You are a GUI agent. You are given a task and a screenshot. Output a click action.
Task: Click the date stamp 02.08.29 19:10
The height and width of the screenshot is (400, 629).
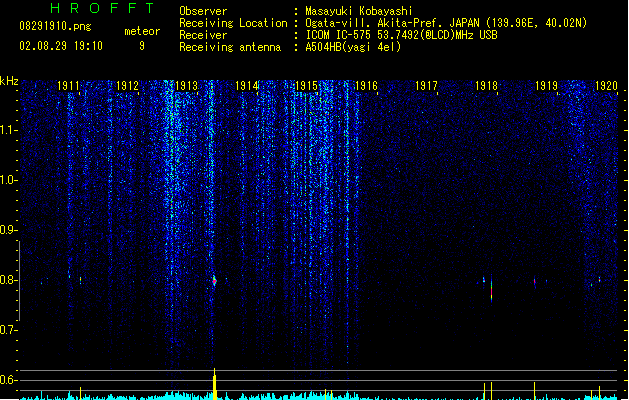tap(61, 46)
